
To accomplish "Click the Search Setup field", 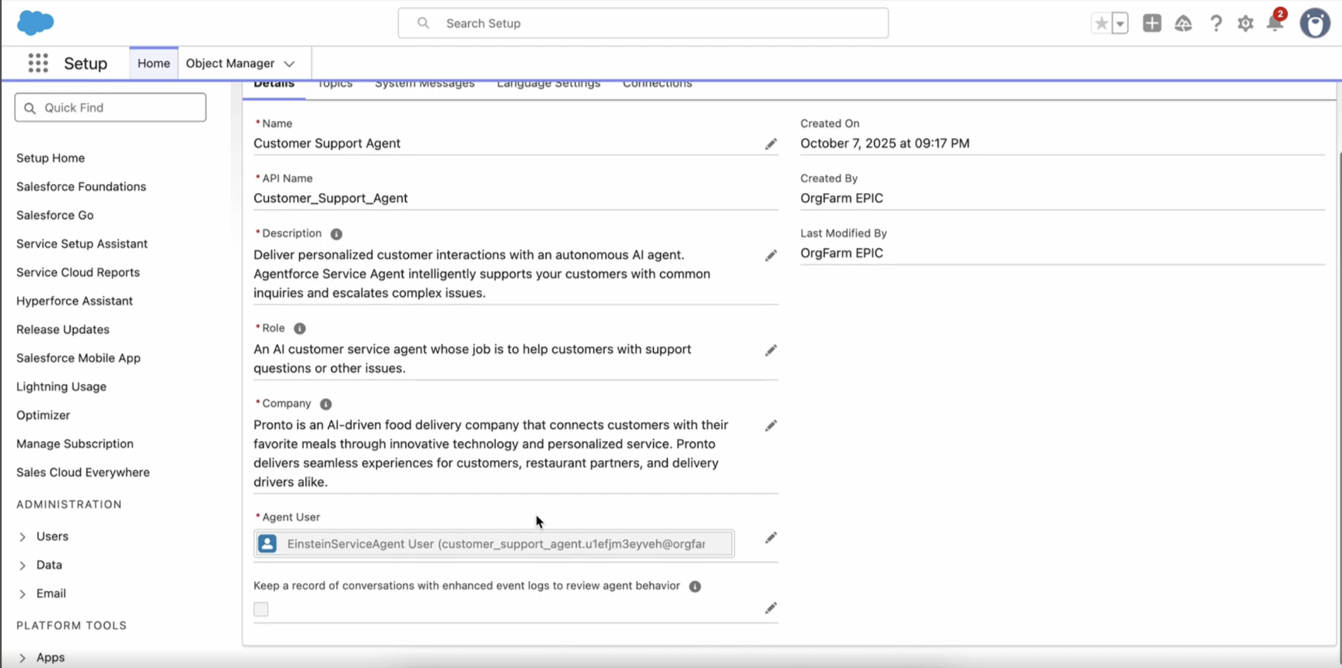I will (643, 23).
